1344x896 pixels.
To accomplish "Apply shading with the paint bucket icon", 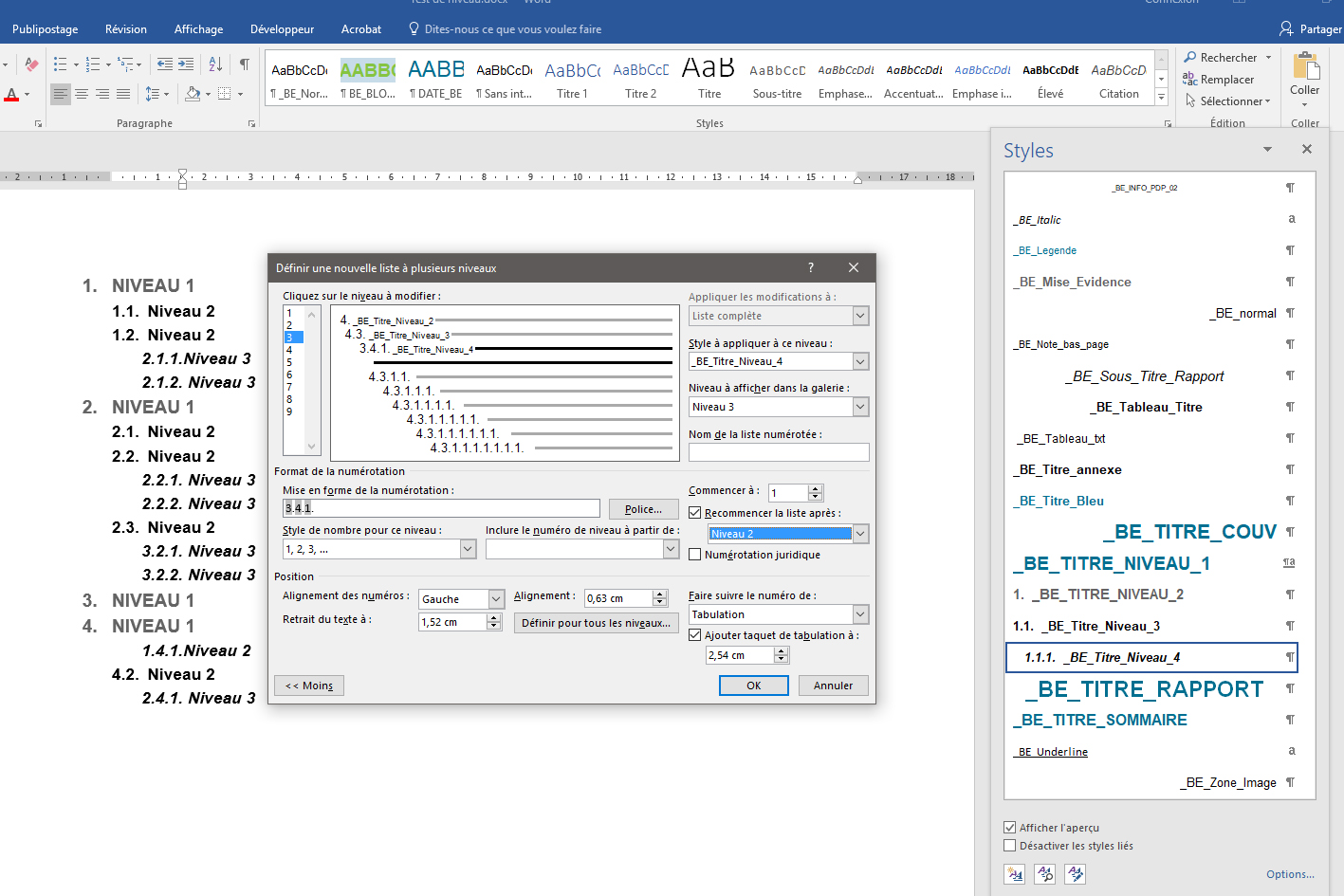I will pos(193,94).
